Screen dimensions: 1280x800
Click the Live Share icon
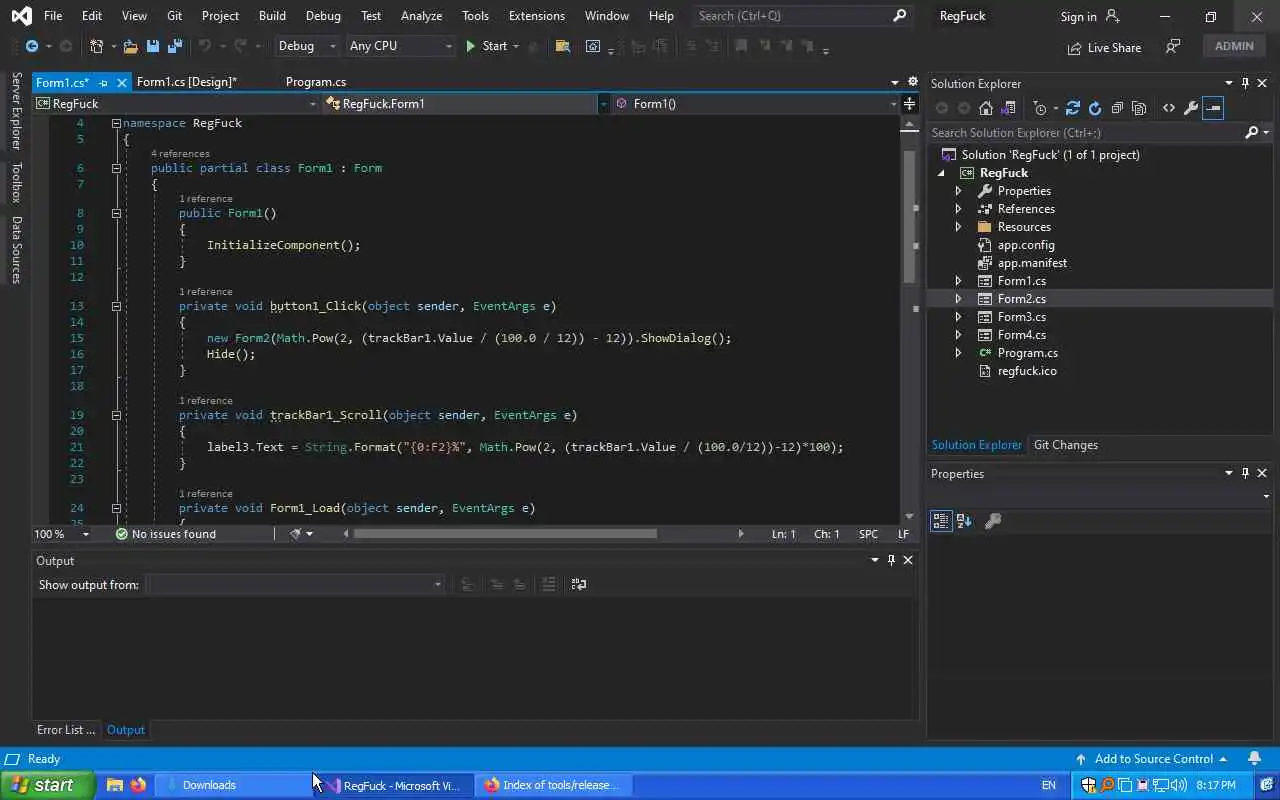tap(1074, 47)
